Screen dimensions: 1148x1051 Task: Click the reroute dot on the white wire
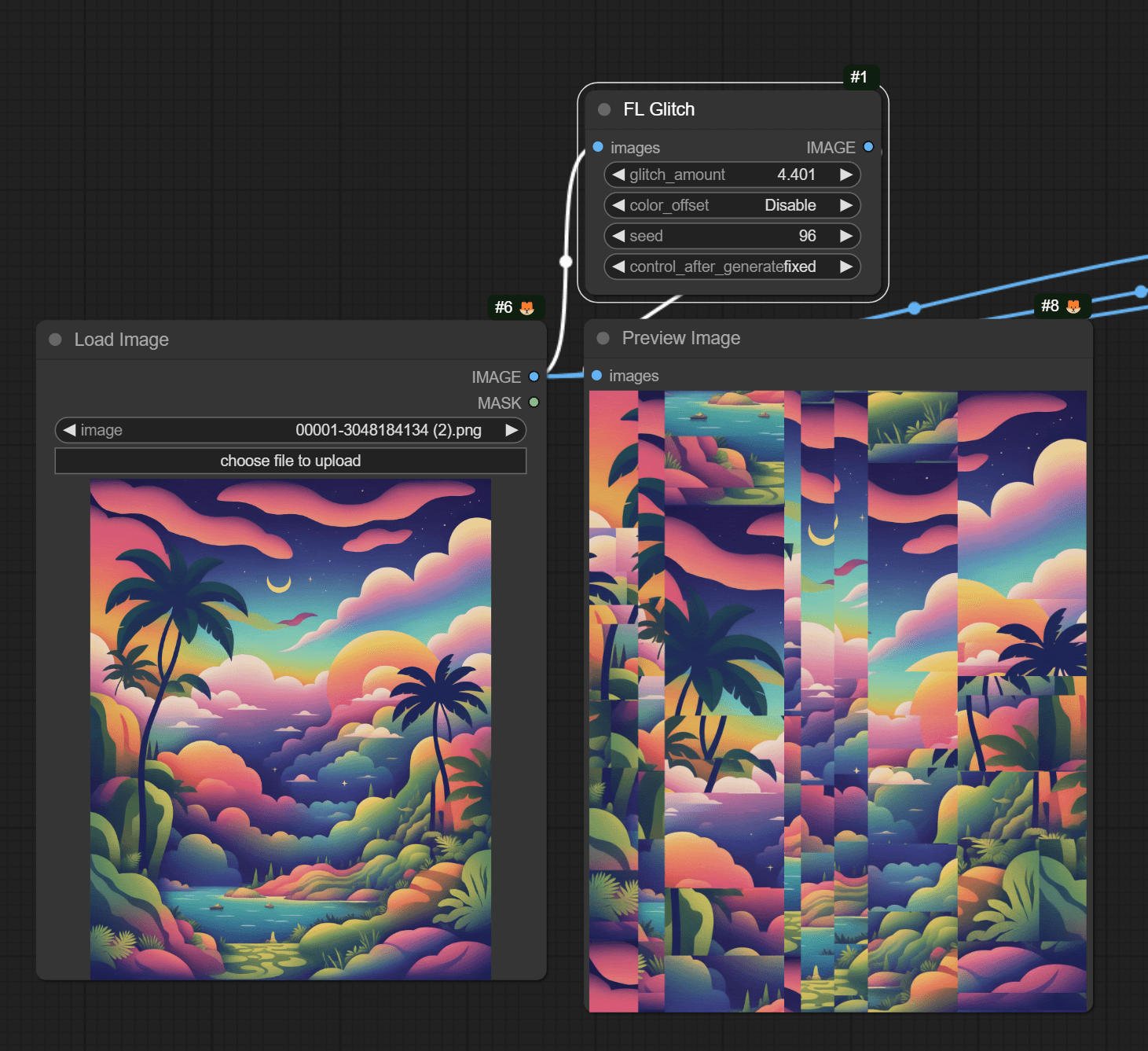click(x=566, y=261)
